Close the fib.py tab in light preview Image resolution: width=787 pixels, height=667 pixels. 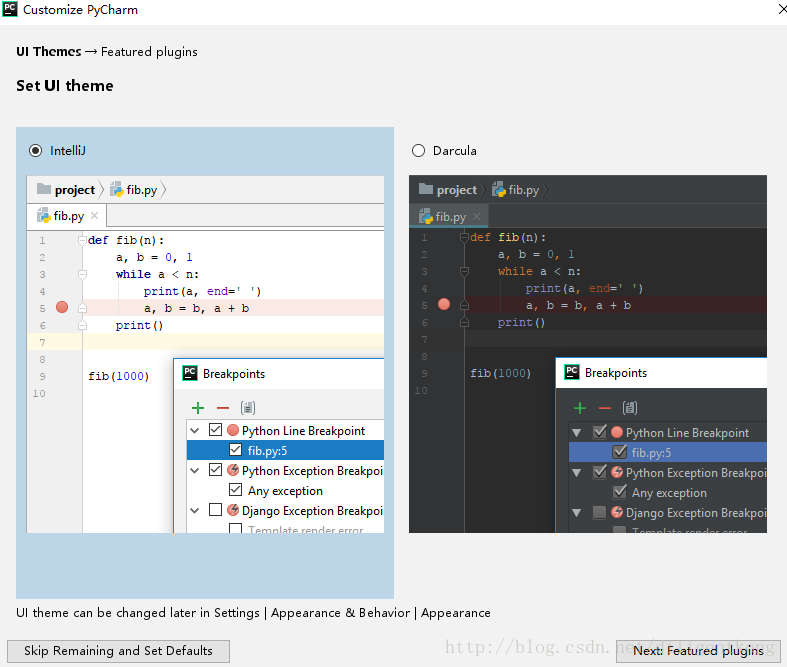click(95, 215)
